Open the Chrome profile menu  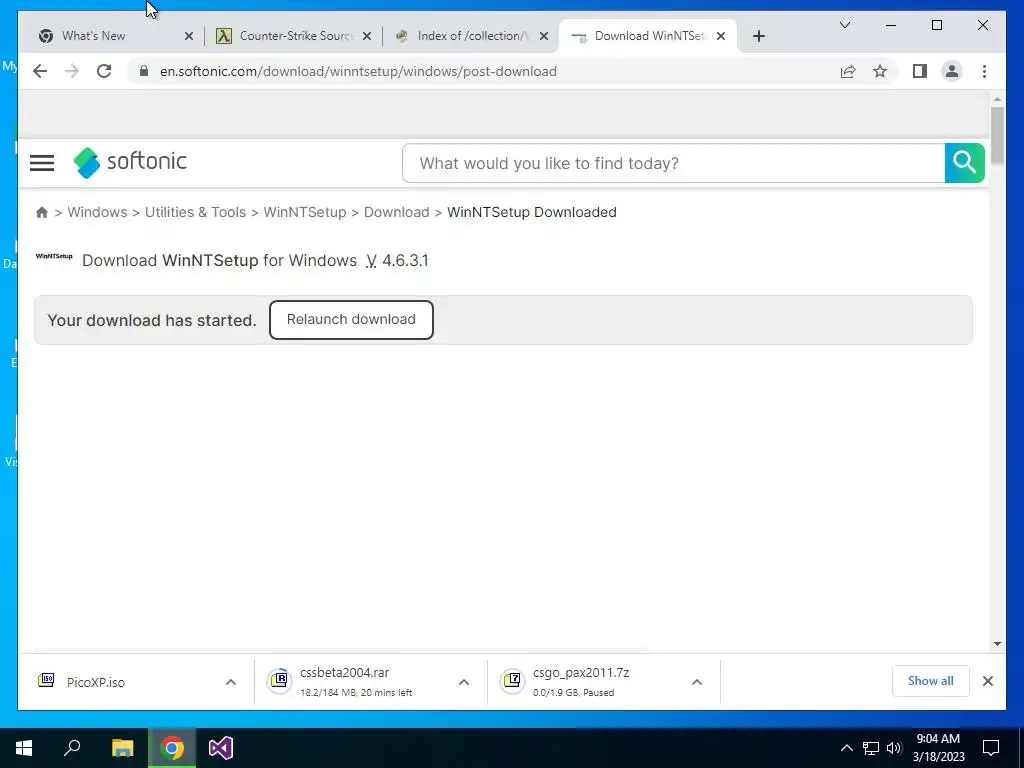tap(952, 71)
